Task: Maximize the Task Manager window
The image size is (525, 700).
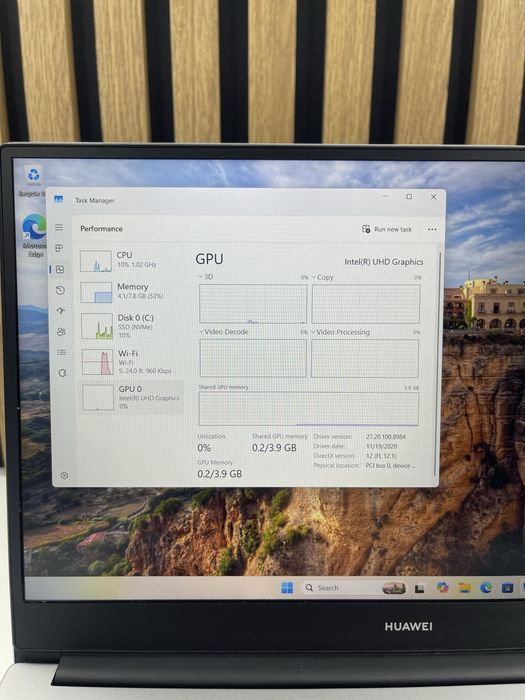Action: click(x=409, y=196)
